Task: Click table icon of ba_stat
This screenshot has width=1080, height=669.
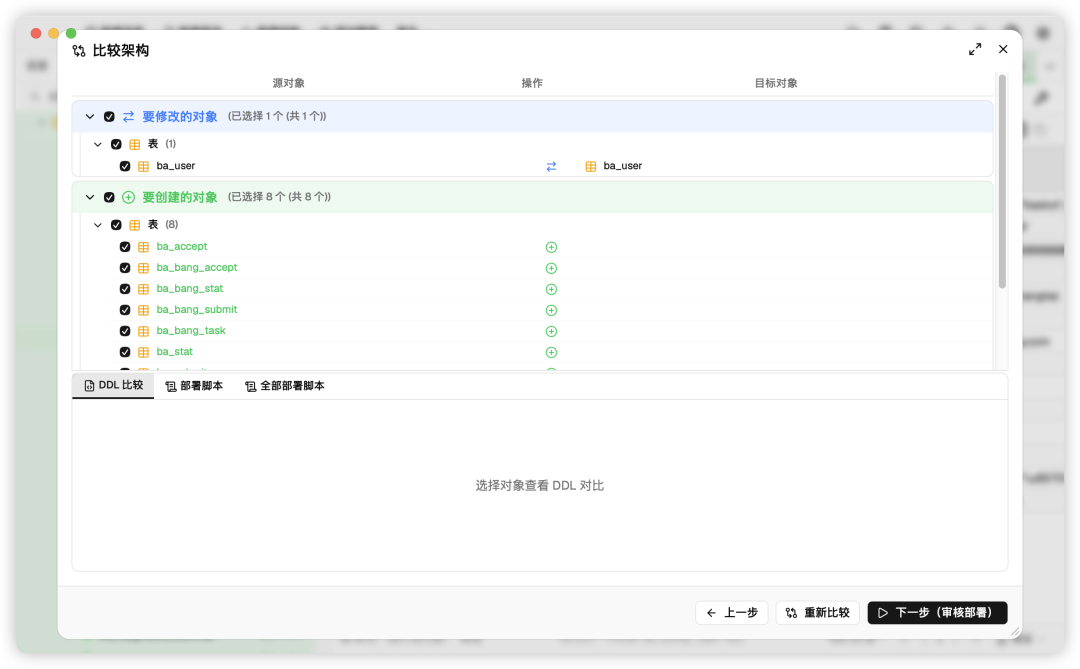Action: click(x=143, y=352)
